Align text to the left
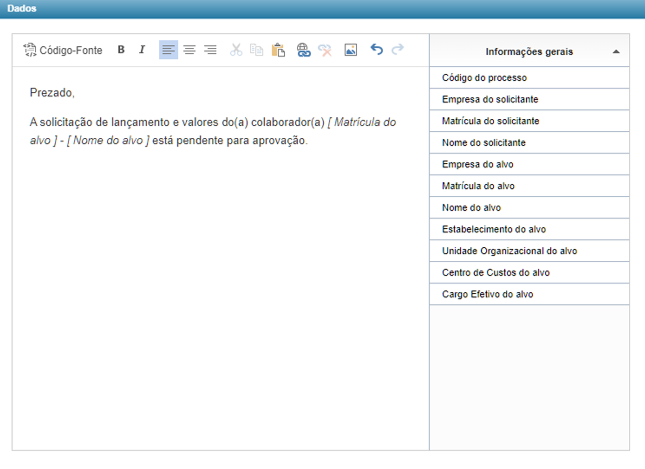645x469 pixels. [x=168, y=50]
